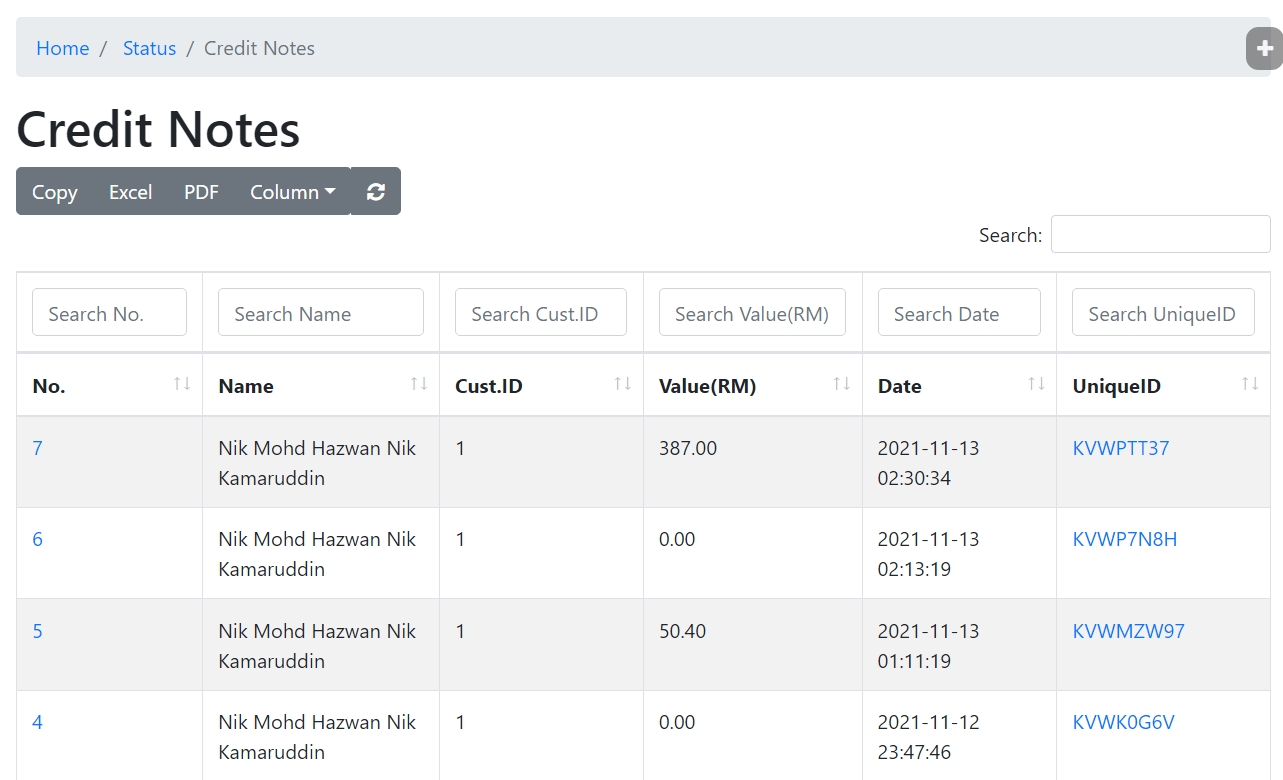Open credit note number 4
This screenshot has height=780, width=1283.
(38, 722)
